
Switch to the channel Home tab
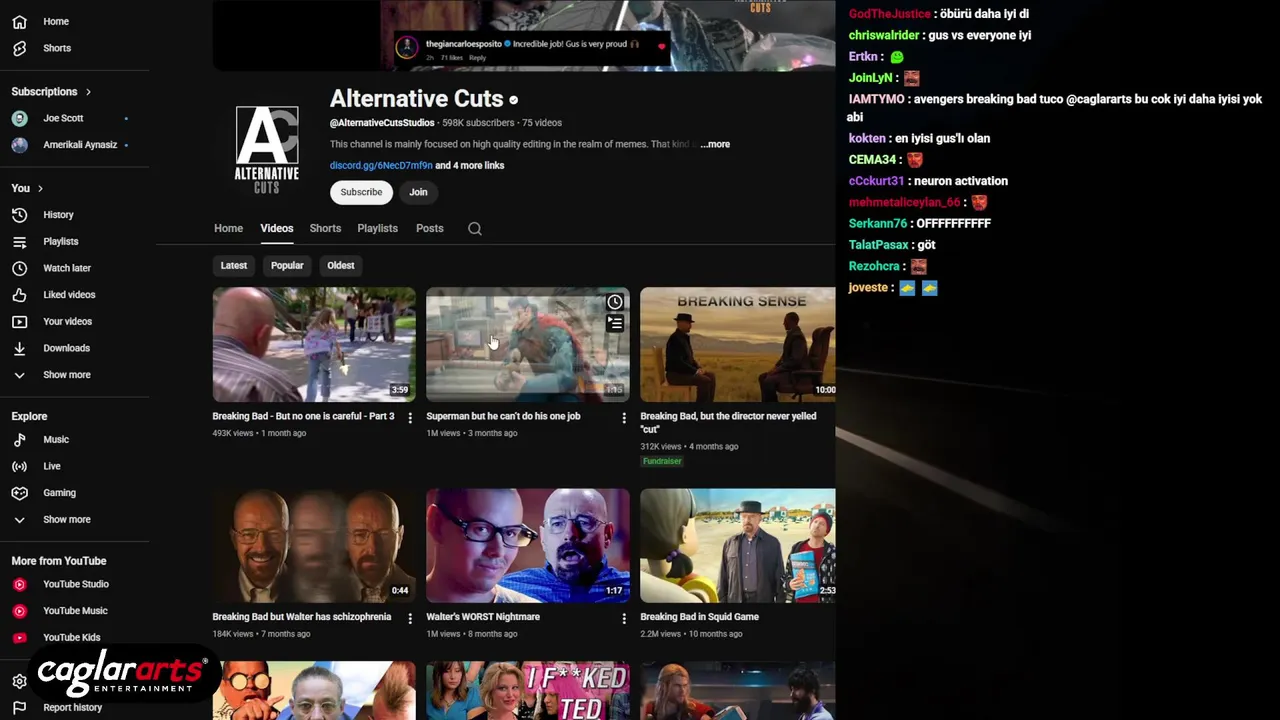(x=228, y=228)
